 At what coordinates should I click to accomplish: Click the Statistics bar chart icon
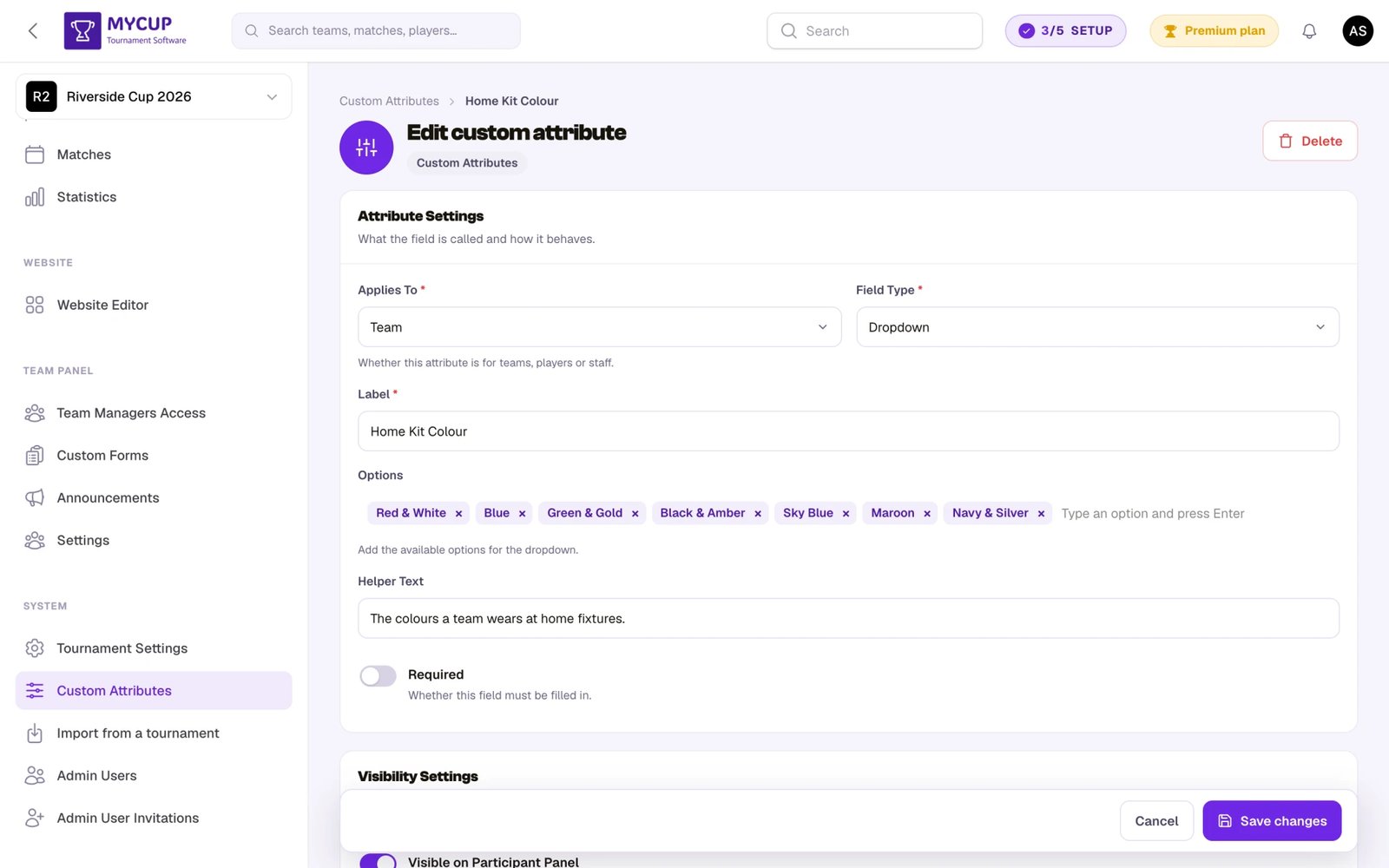(35, 197)
